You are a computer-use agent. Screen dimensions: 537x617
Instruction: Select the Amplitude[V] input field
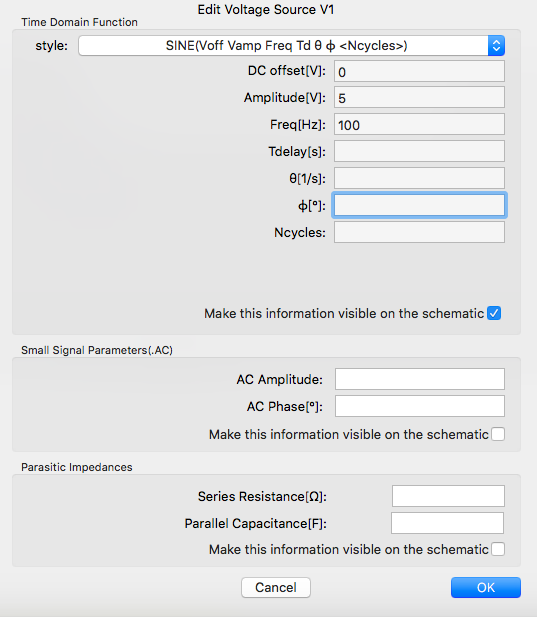pos(419,98)
